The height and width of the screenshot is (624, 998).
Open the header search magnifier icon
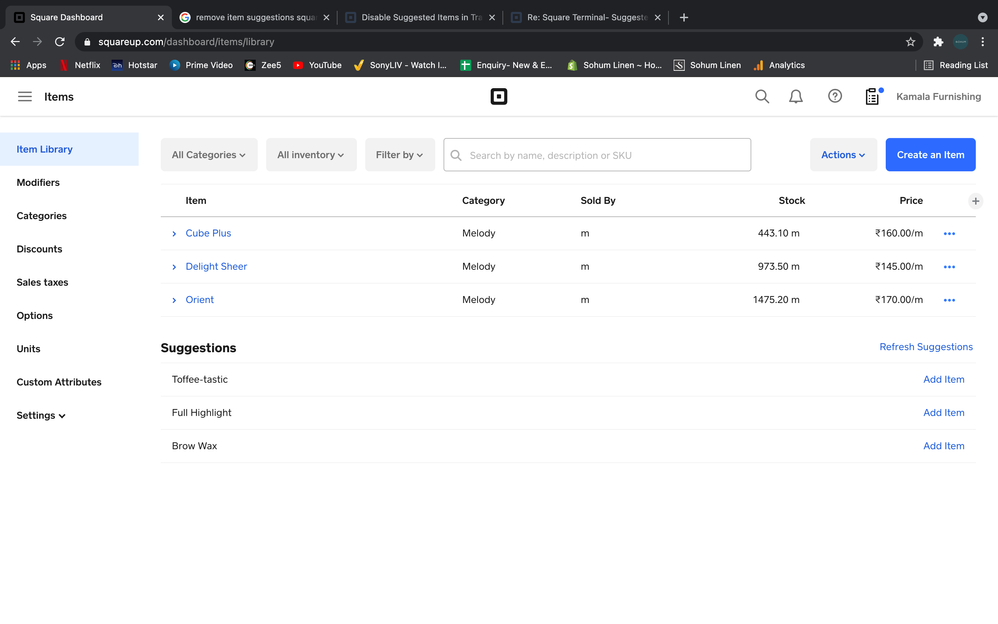[762, 97]
